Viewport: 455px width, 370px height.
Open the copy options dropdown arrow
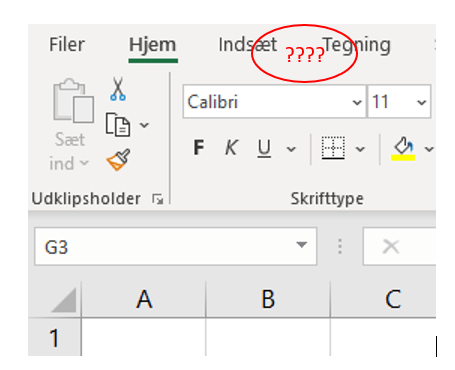pos(144,125)
